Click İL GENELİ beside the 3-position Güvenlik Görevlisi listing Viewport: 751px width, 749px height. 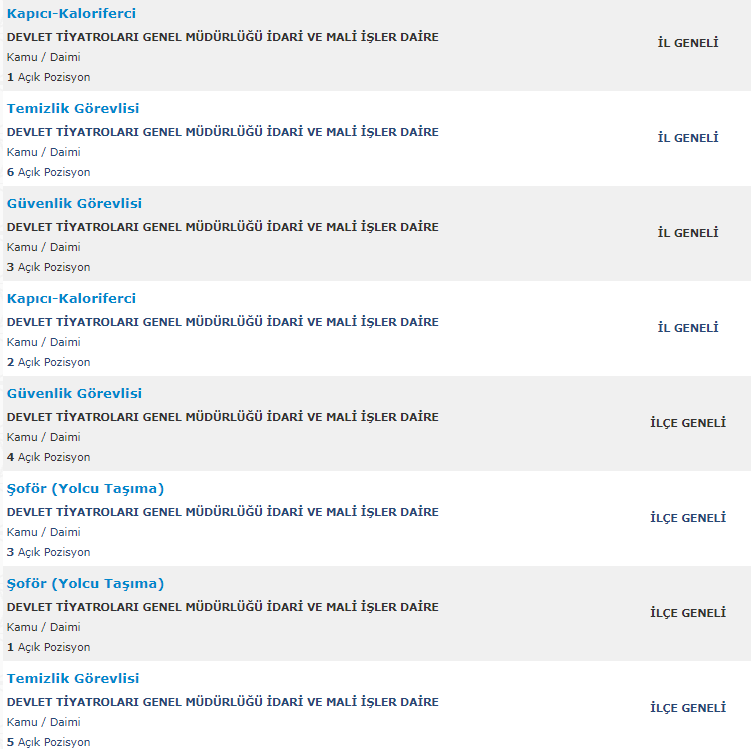point(688,233)
